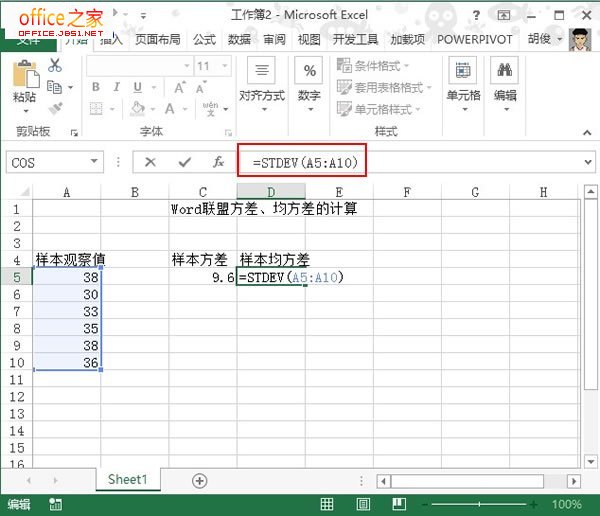Click the ribbon display options icon
600x516 pixels.
tap(504, 16)
